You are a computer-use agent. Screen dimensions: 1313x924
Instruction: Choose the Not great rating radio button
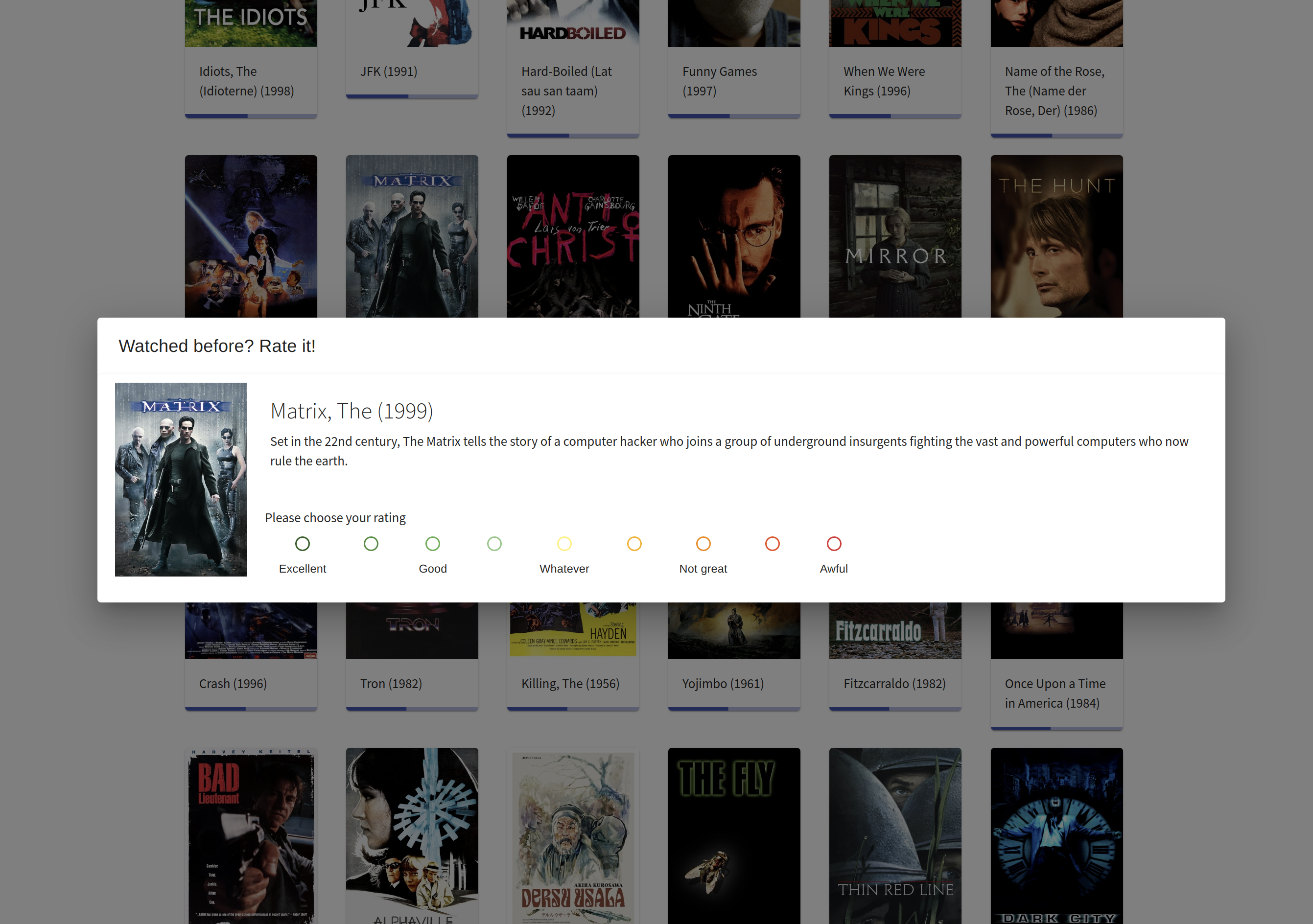703,544
